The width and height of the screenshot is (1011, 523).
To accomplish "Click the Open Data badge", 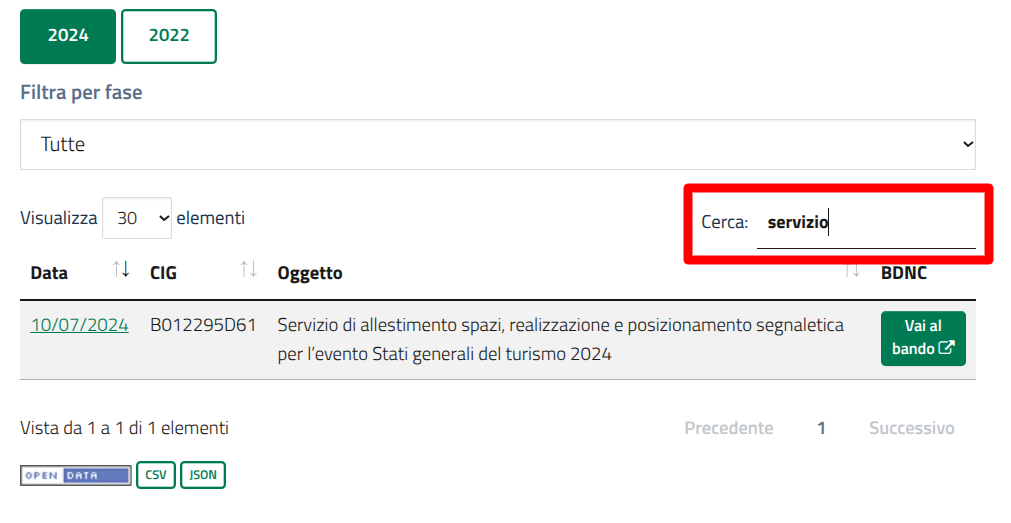I will [x=76, y=475].
